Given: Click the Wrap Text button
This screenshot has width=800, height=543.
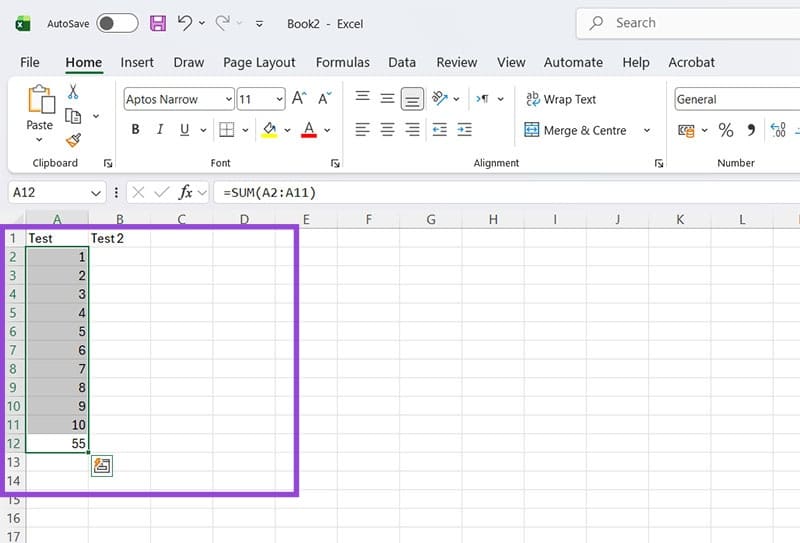Looking at the screenshot, I should [560, 99].
